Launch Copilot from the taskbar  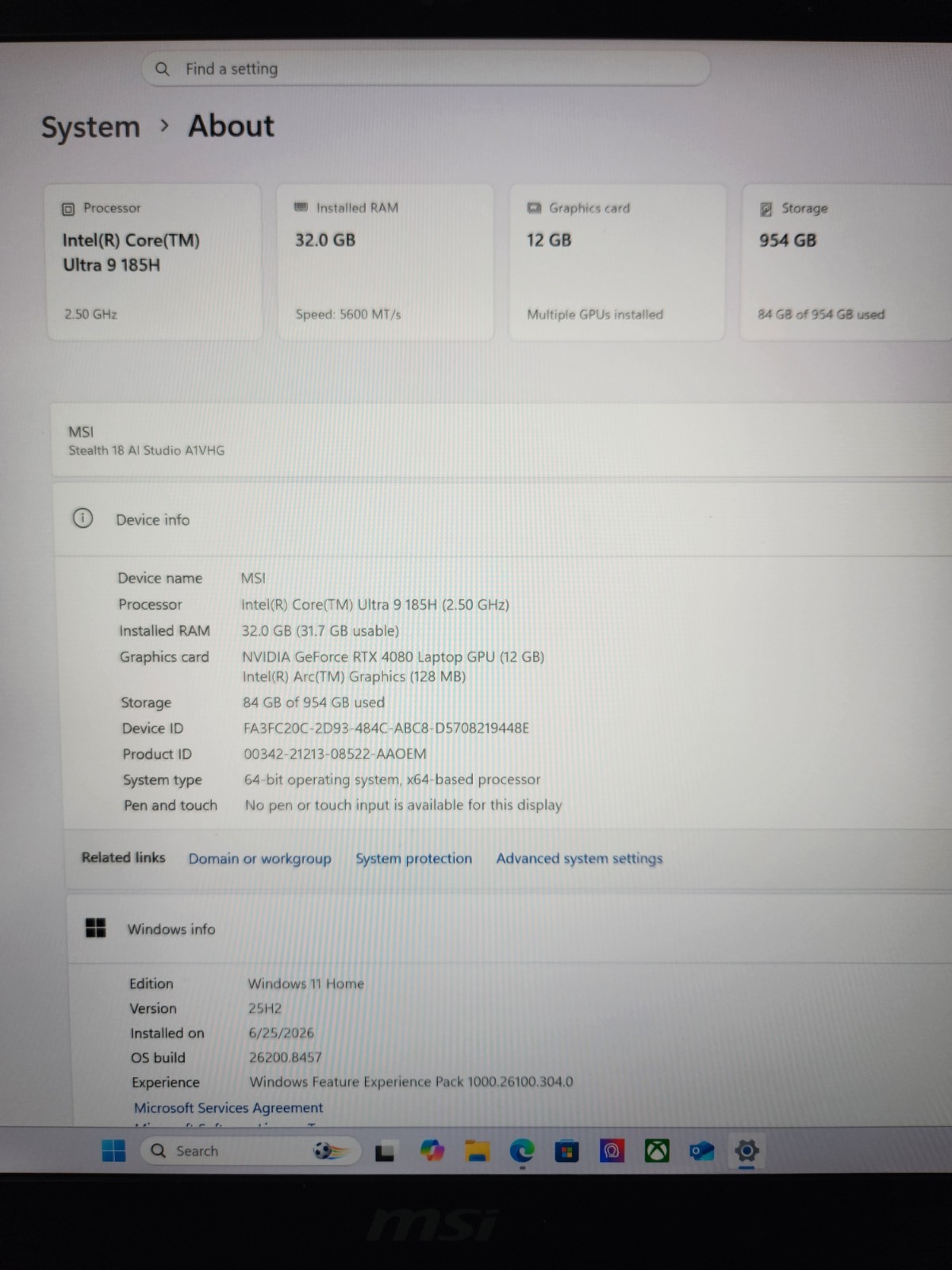[432, 1151]
